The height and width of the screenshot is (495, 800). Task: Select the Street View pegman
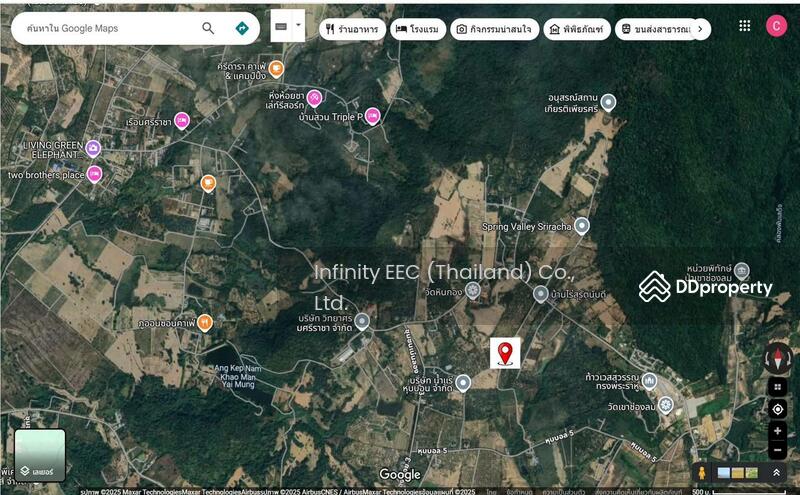coord(702,473)
